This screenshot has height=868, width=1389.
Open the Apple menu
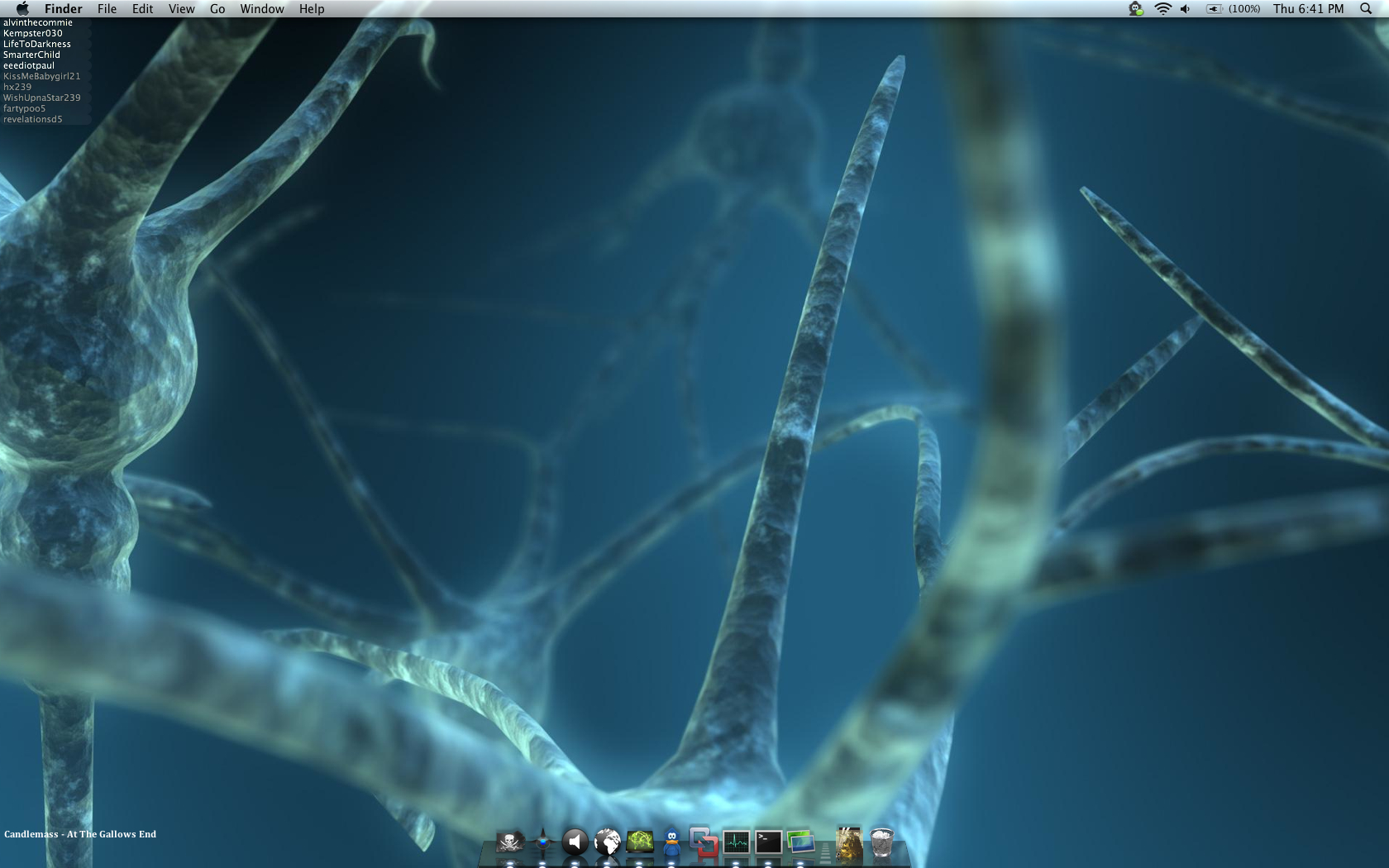point(22,8)
